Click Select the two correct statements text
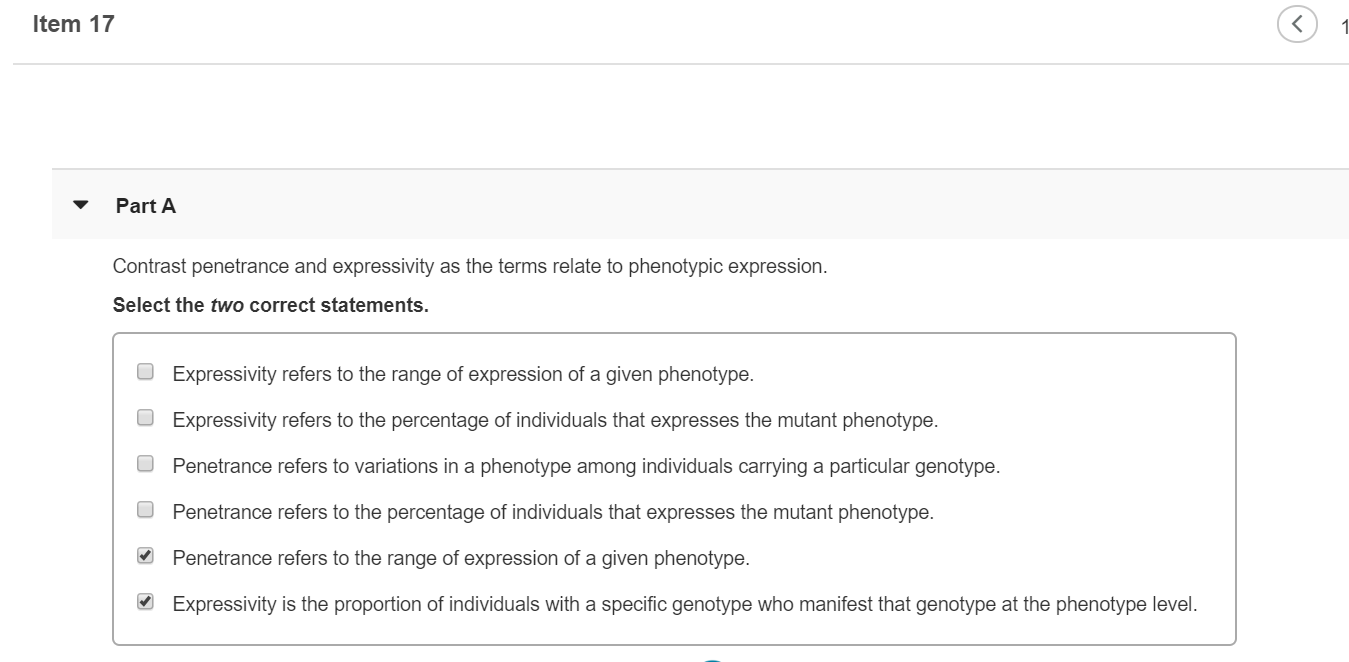The width and height of the screenshot is (1349, 662). (x=271, y=304)
